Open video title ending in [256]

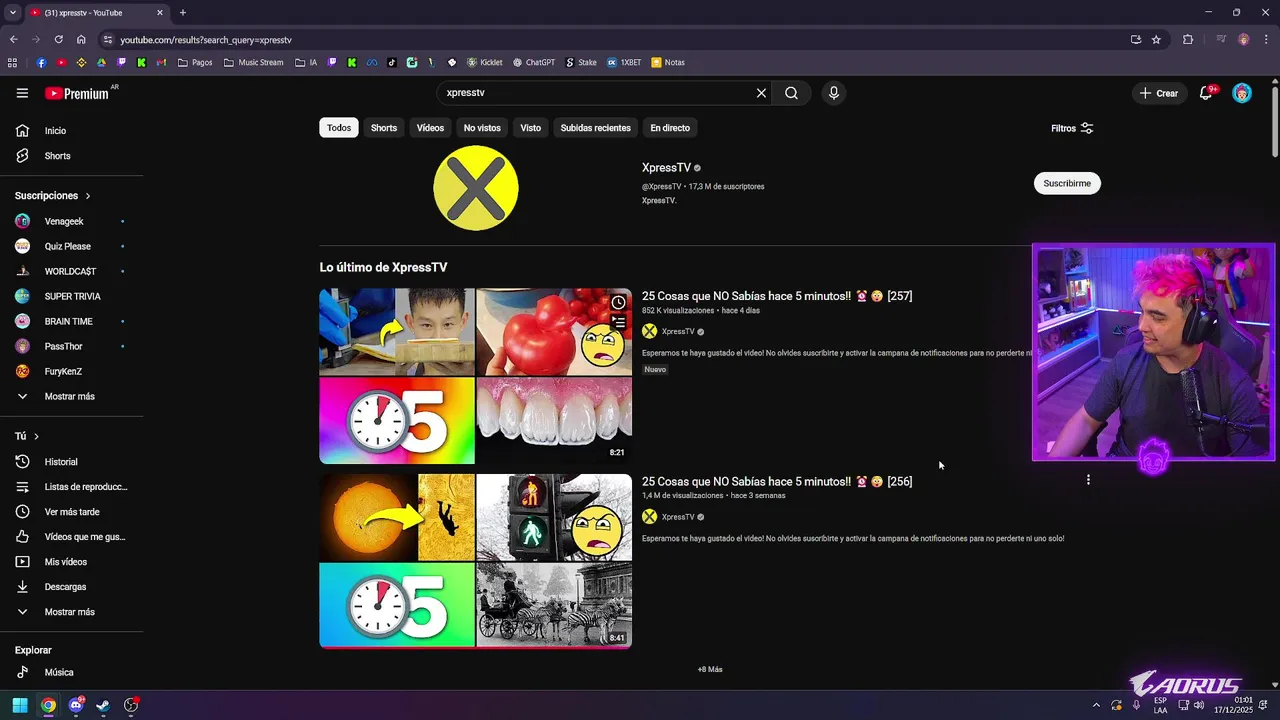(777, 482)
